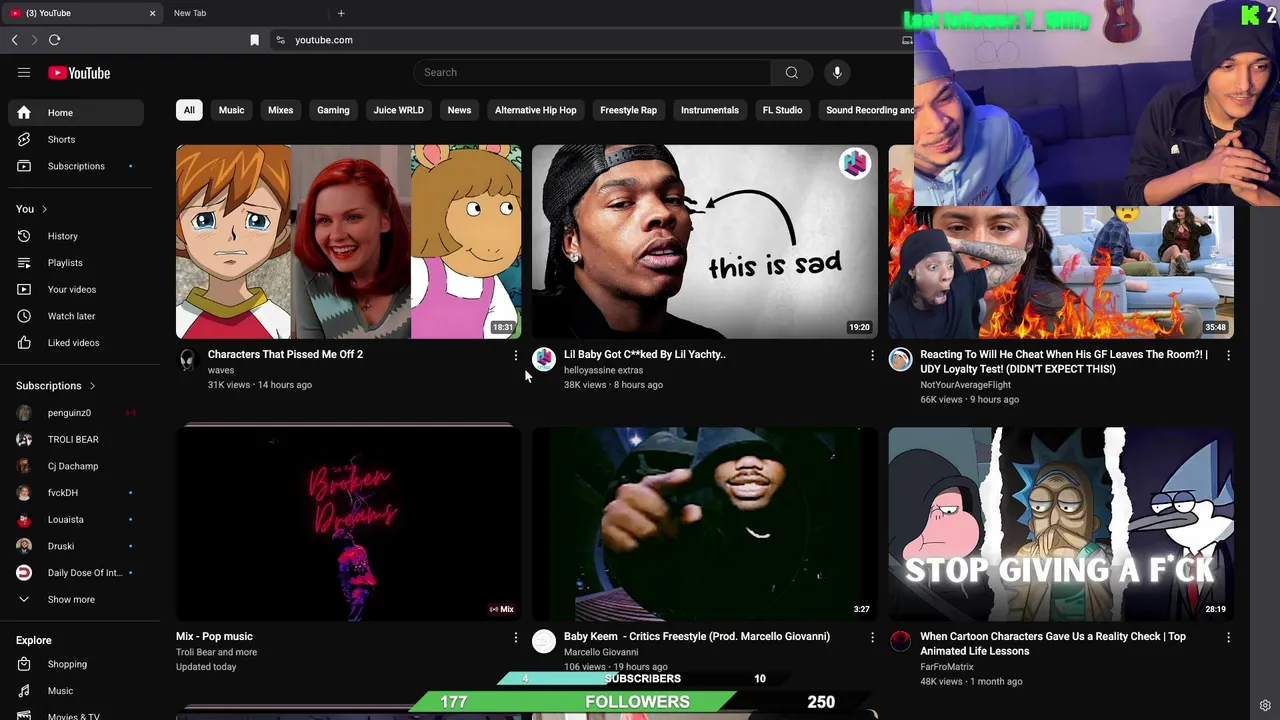Click the bookmark icon in address bar
Viewport: 1280px width, 720px height.
[x=254, y=40]
